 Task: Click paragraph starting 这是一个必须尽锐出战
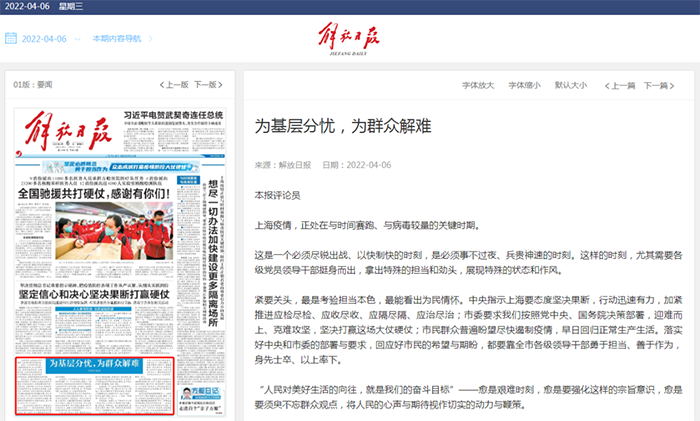pos(468,263)
